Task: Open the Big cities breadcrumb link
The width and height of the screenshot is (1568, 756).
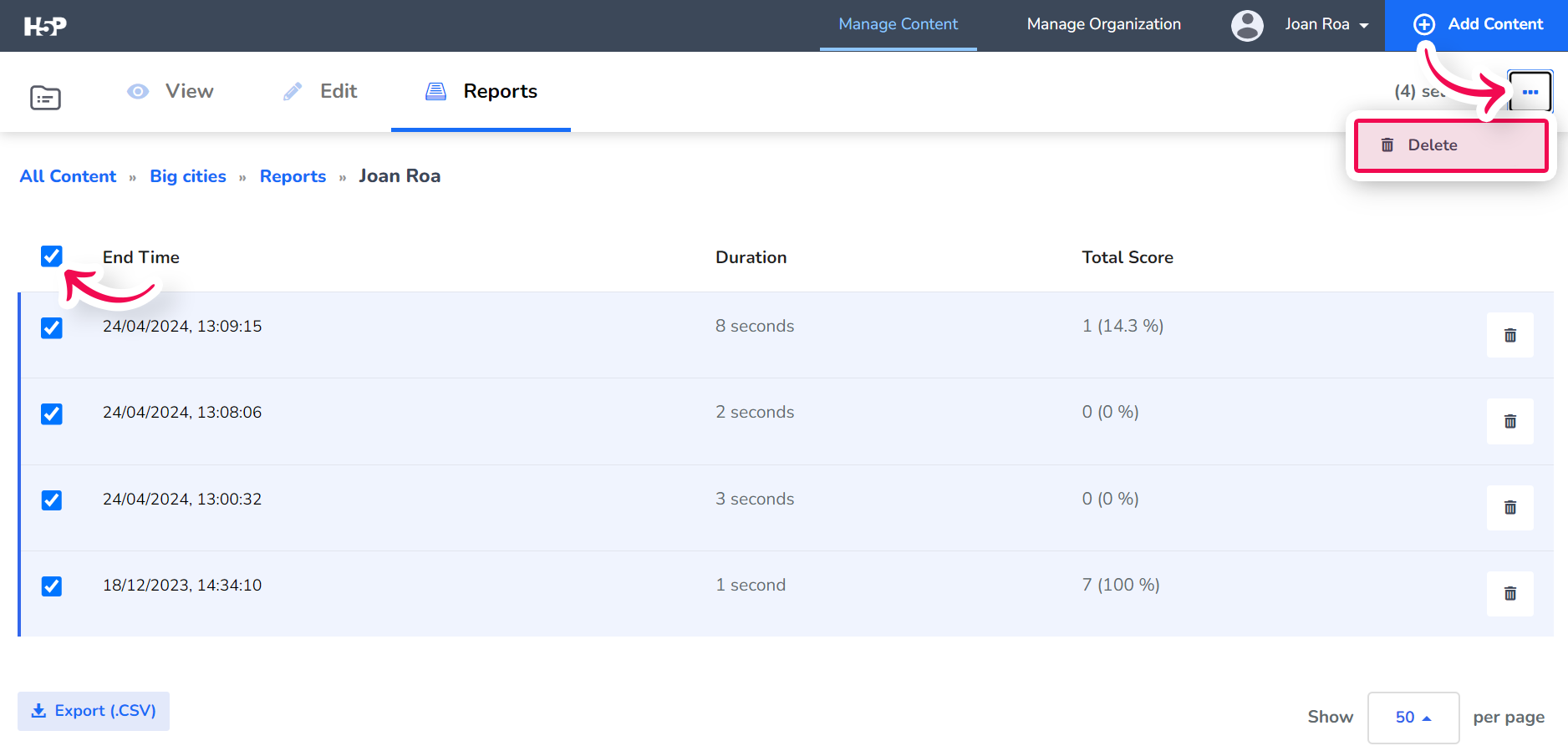Action: [188, 176]
